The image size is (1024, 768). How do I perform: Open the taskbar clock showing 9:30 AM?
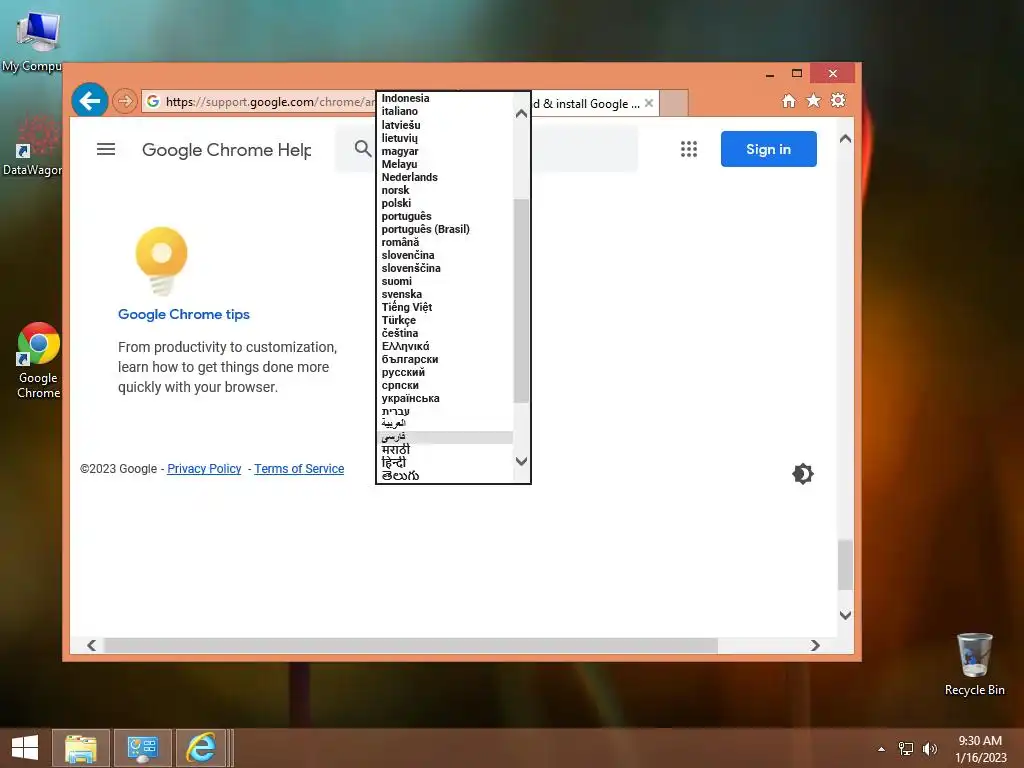(980, 748)
